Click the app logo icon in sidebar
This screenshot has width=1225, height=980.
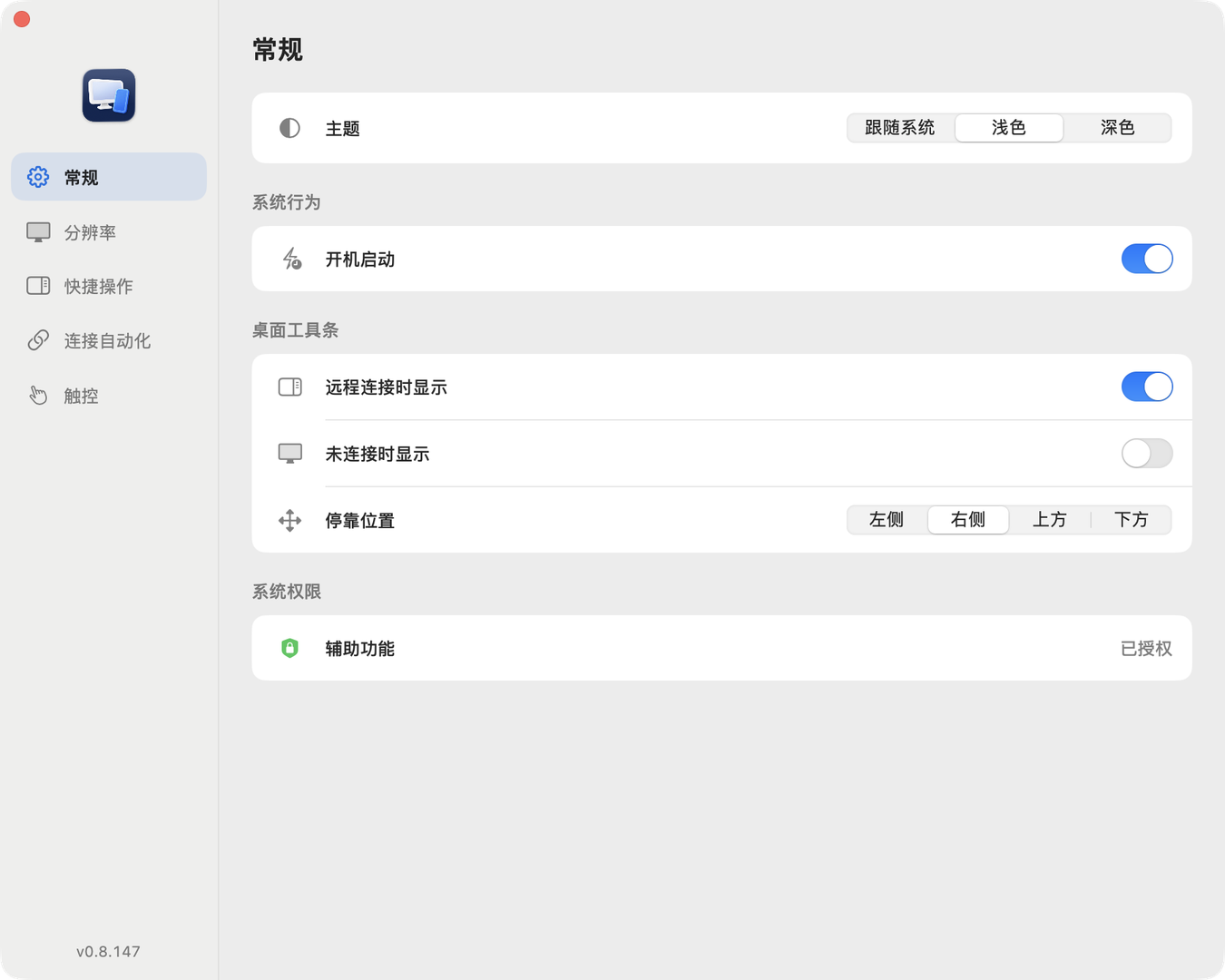[x=109, y=95]
